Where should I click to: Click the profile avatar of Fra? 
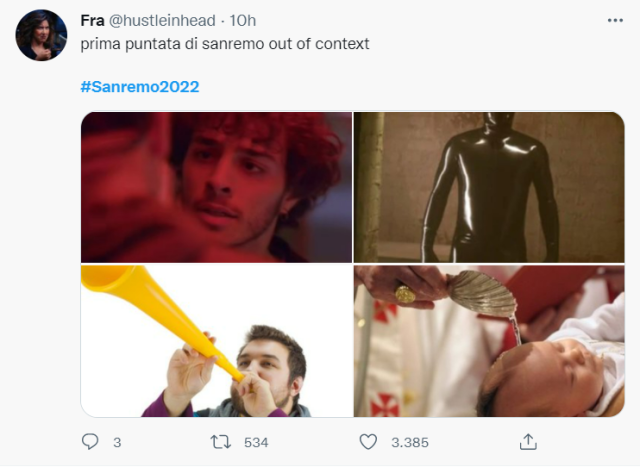(41, 35)
